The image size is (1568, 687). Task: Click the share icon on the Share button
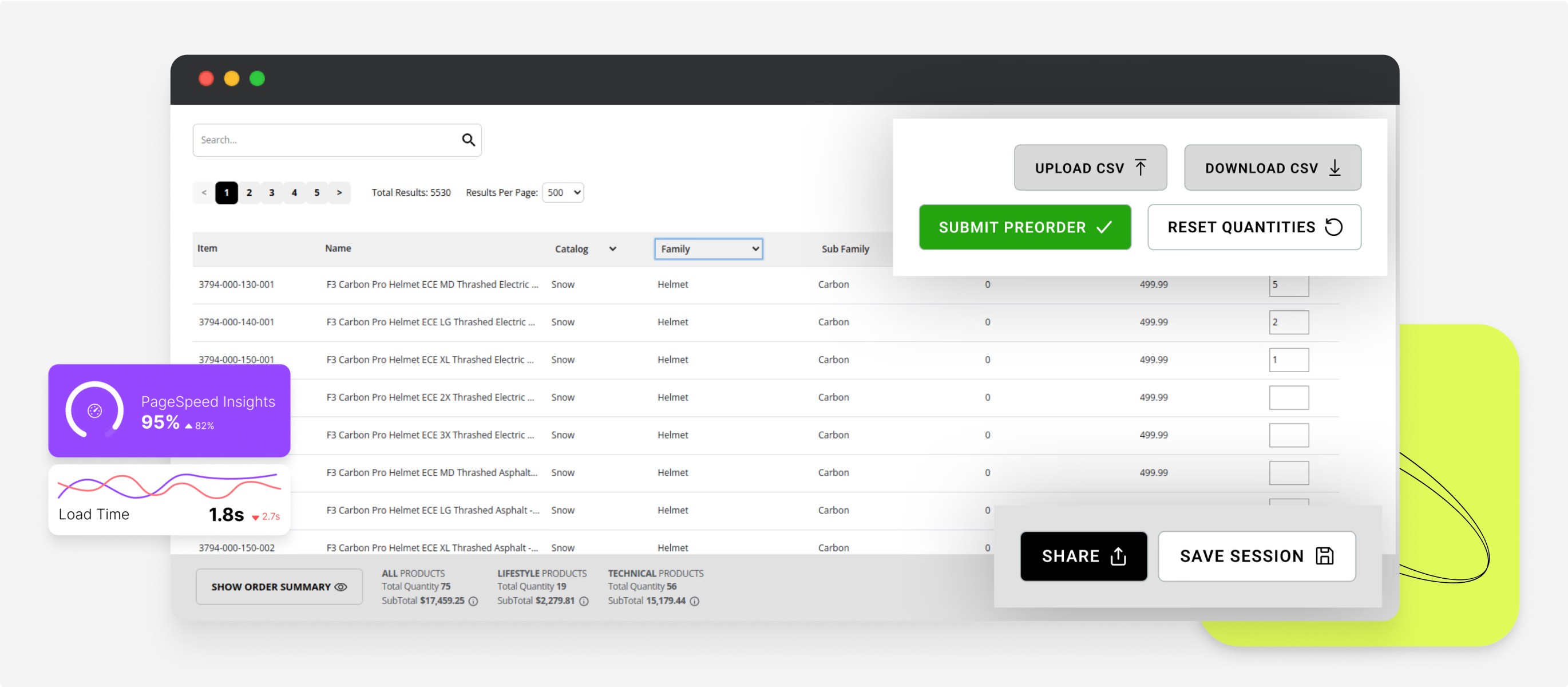[x=1118, y=556]
